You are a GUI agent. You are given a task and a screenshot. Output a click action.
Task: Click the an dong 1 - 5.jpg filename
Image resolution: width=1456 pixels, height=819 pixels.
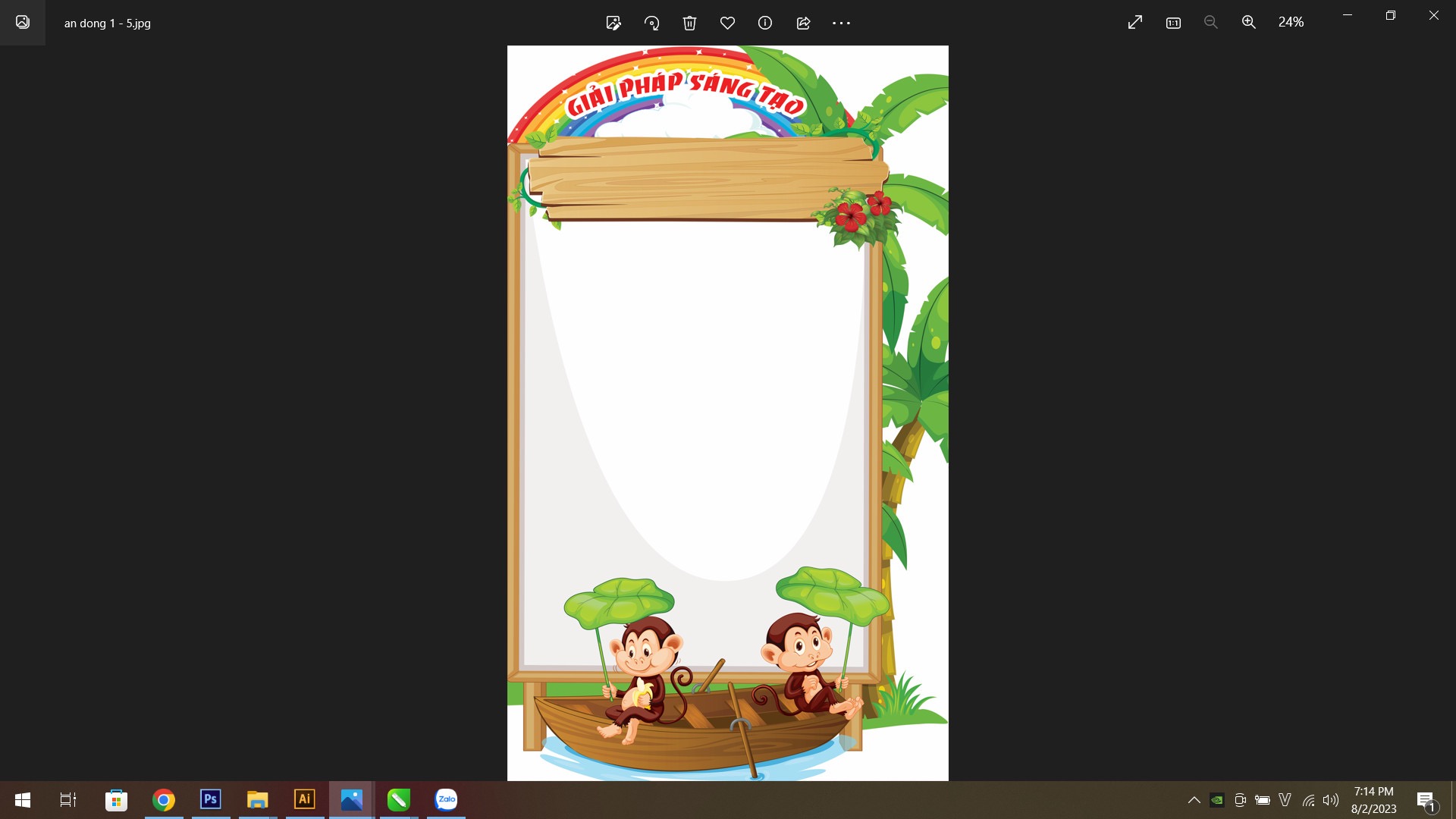click(108, 24)
